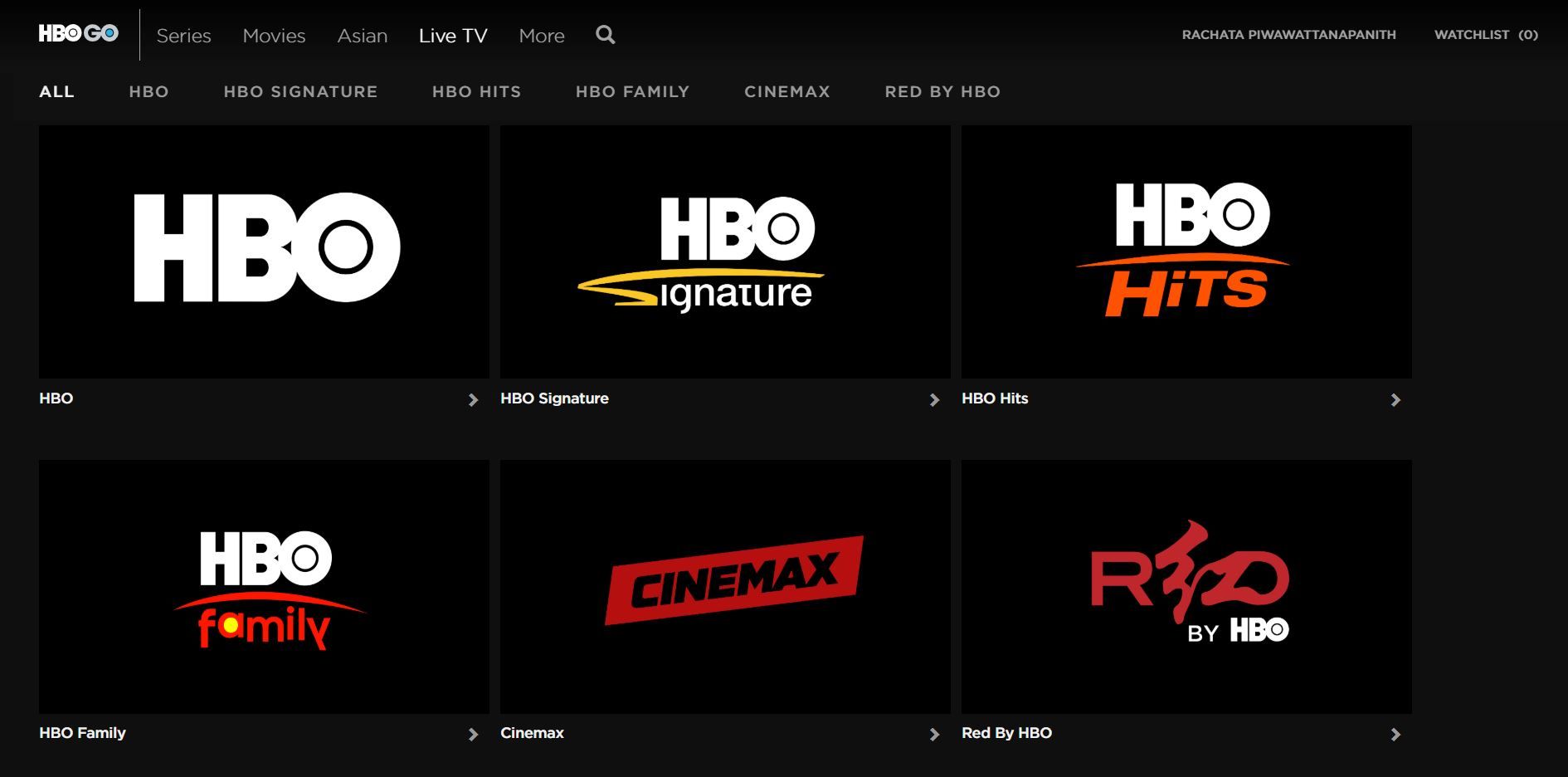
Task: Switch to the CINEMAX filter tab
Action: tap(786, 91)
